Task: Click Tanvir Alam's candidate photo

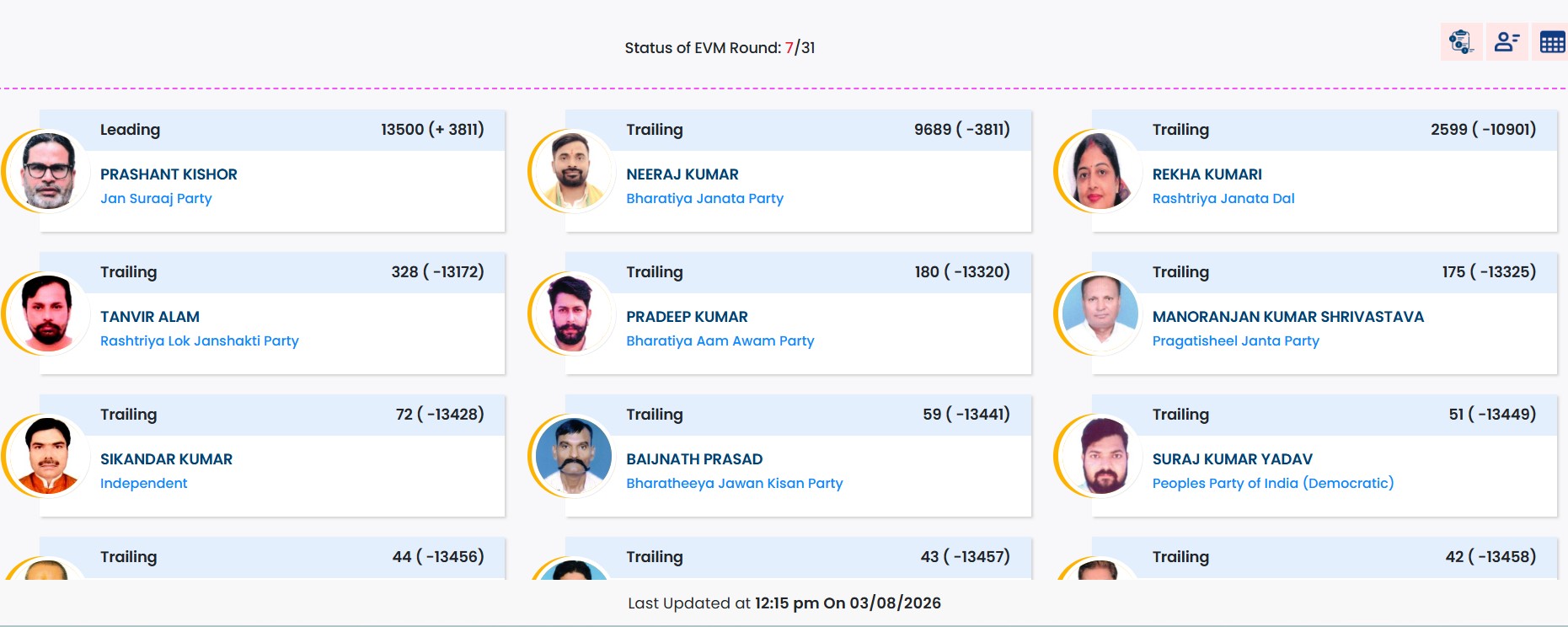Action: tap(47, 313)
